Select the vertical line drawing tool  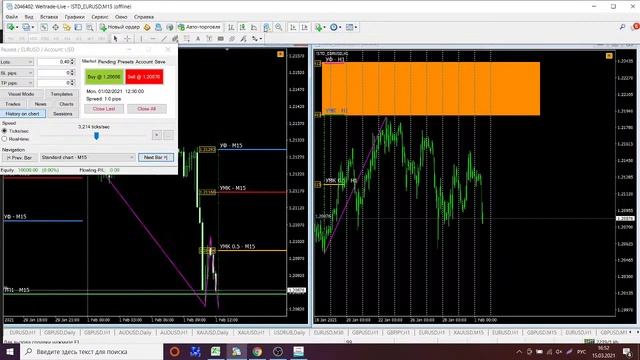(141, 39)
